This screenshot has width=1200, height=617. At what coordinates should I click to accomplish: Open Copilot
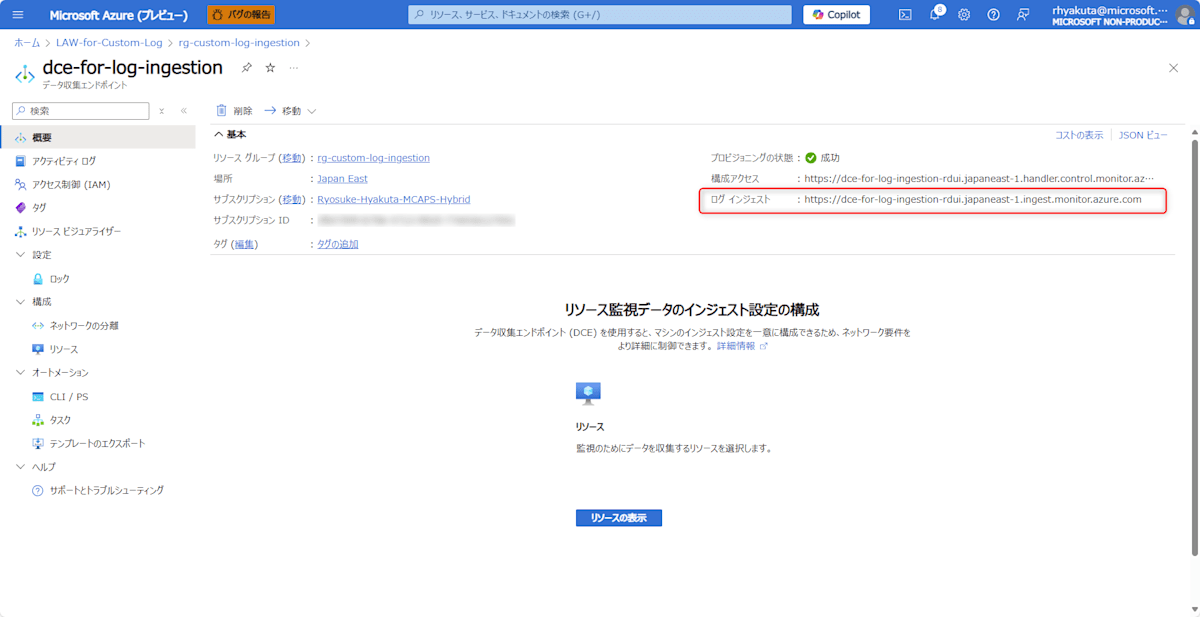pos(836,15)
